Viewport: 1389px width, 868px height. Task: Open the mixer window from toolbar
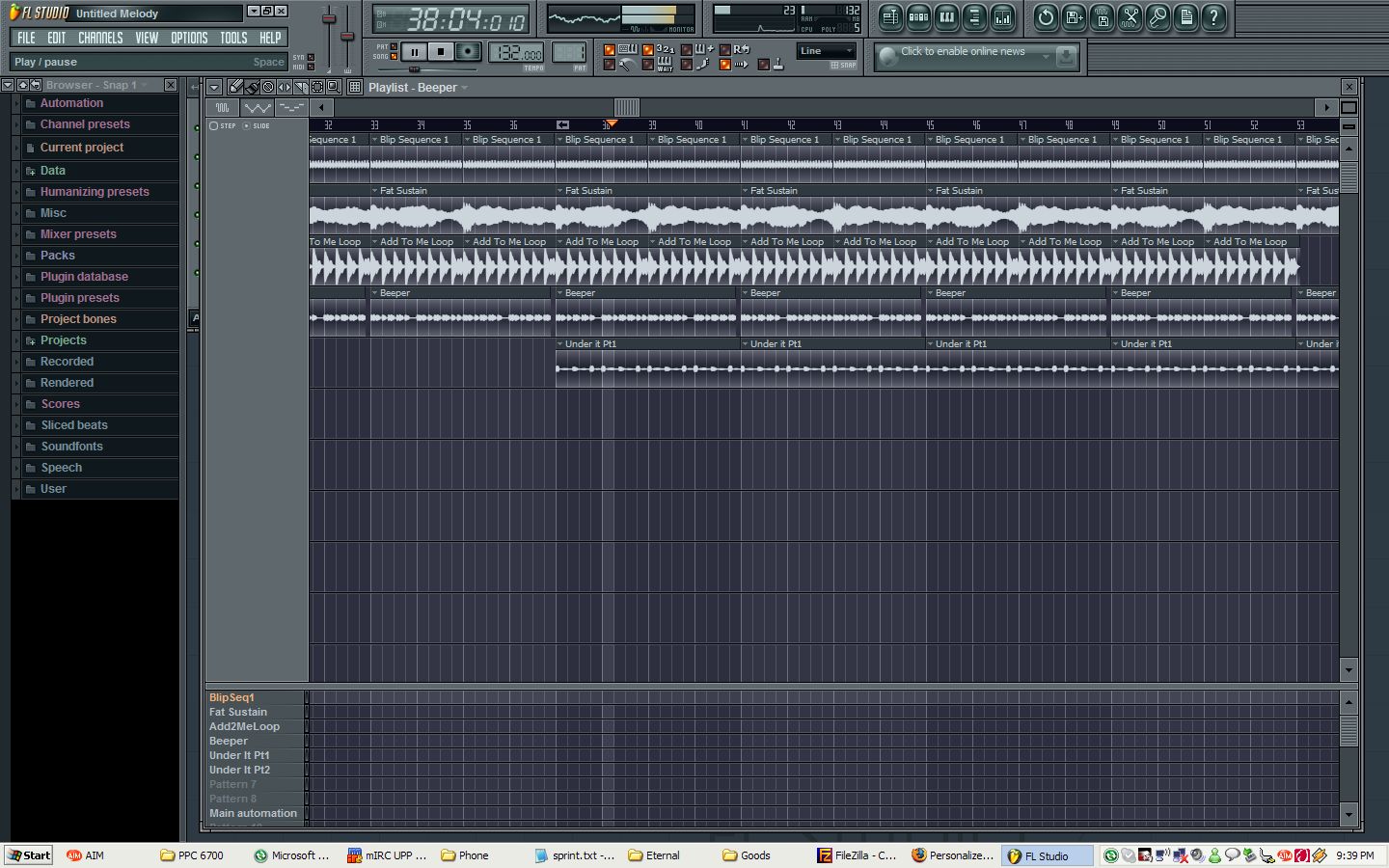1002,17
